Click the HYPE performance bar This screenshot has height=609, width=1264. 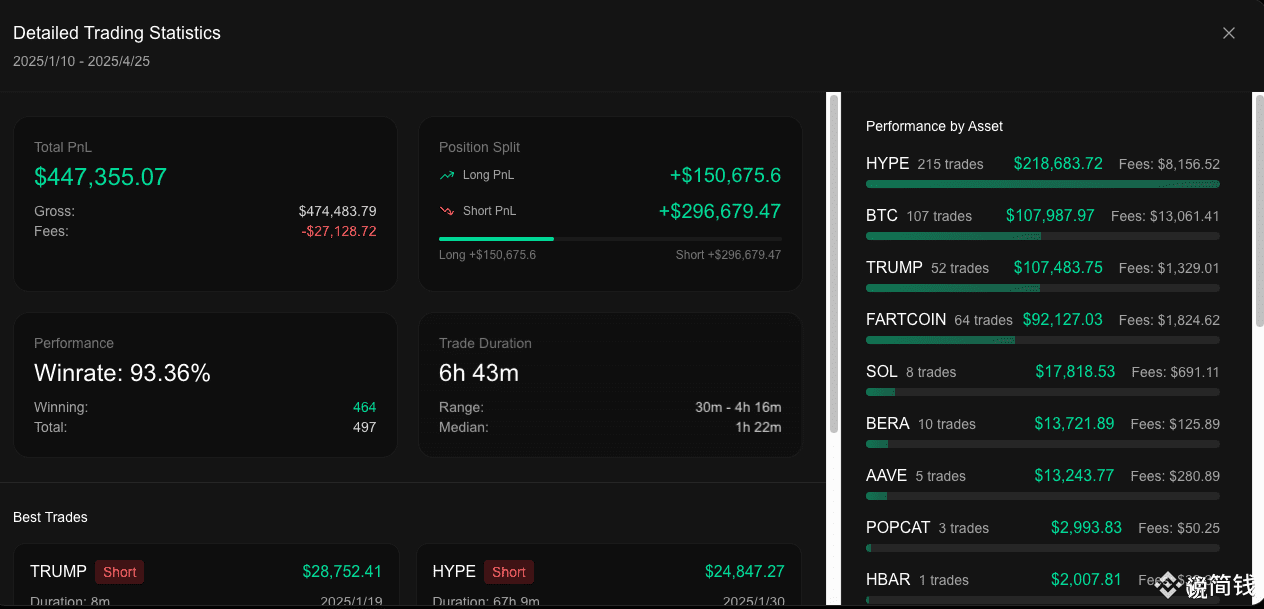click(x=1043, y=184)
